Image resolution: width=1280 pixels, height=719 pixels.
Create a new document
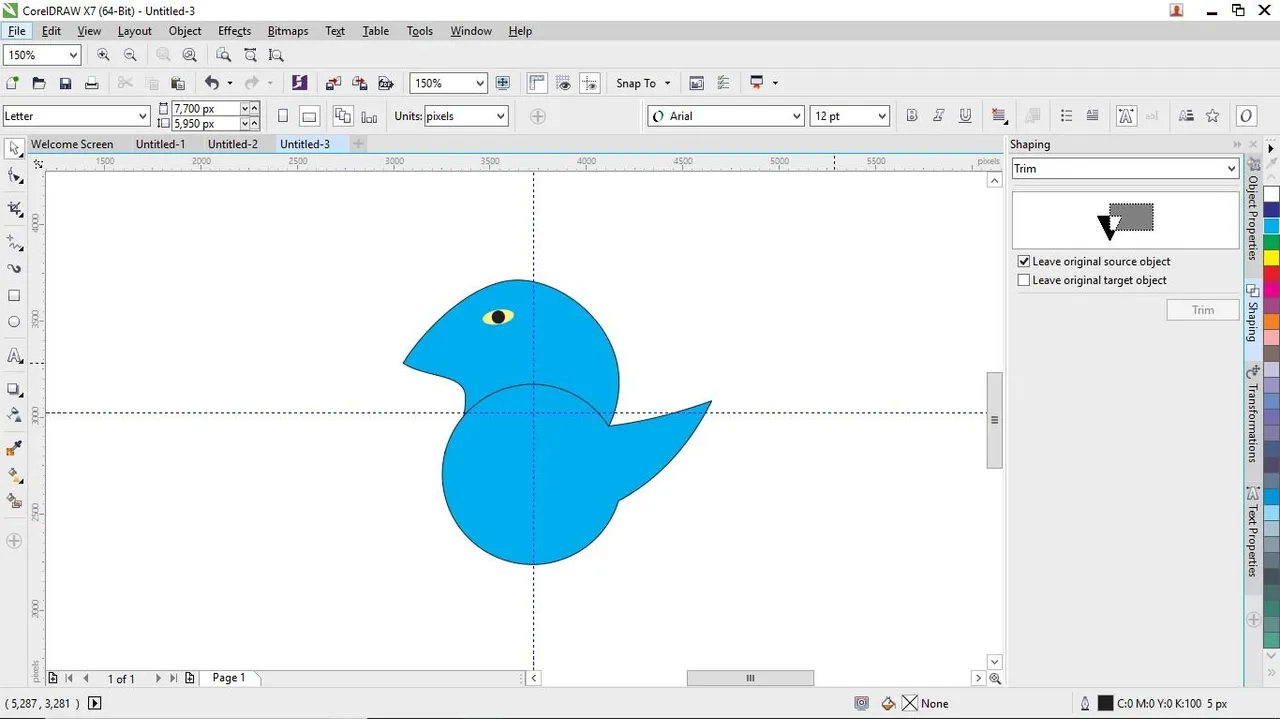(13, 83)
